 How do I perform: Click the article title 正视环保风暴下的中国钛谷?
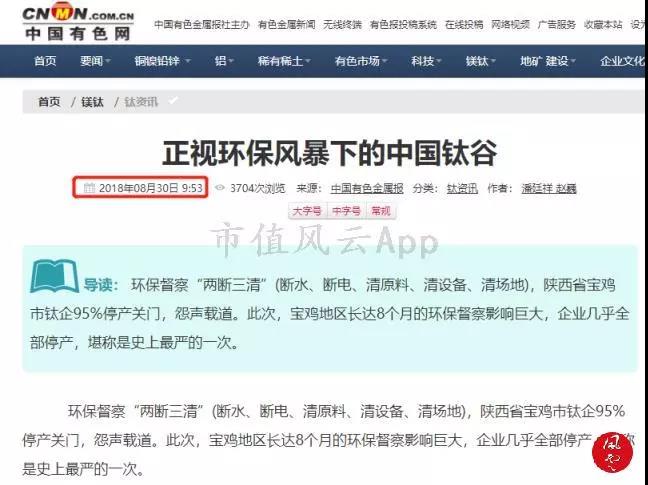click(x=329, y=153)
